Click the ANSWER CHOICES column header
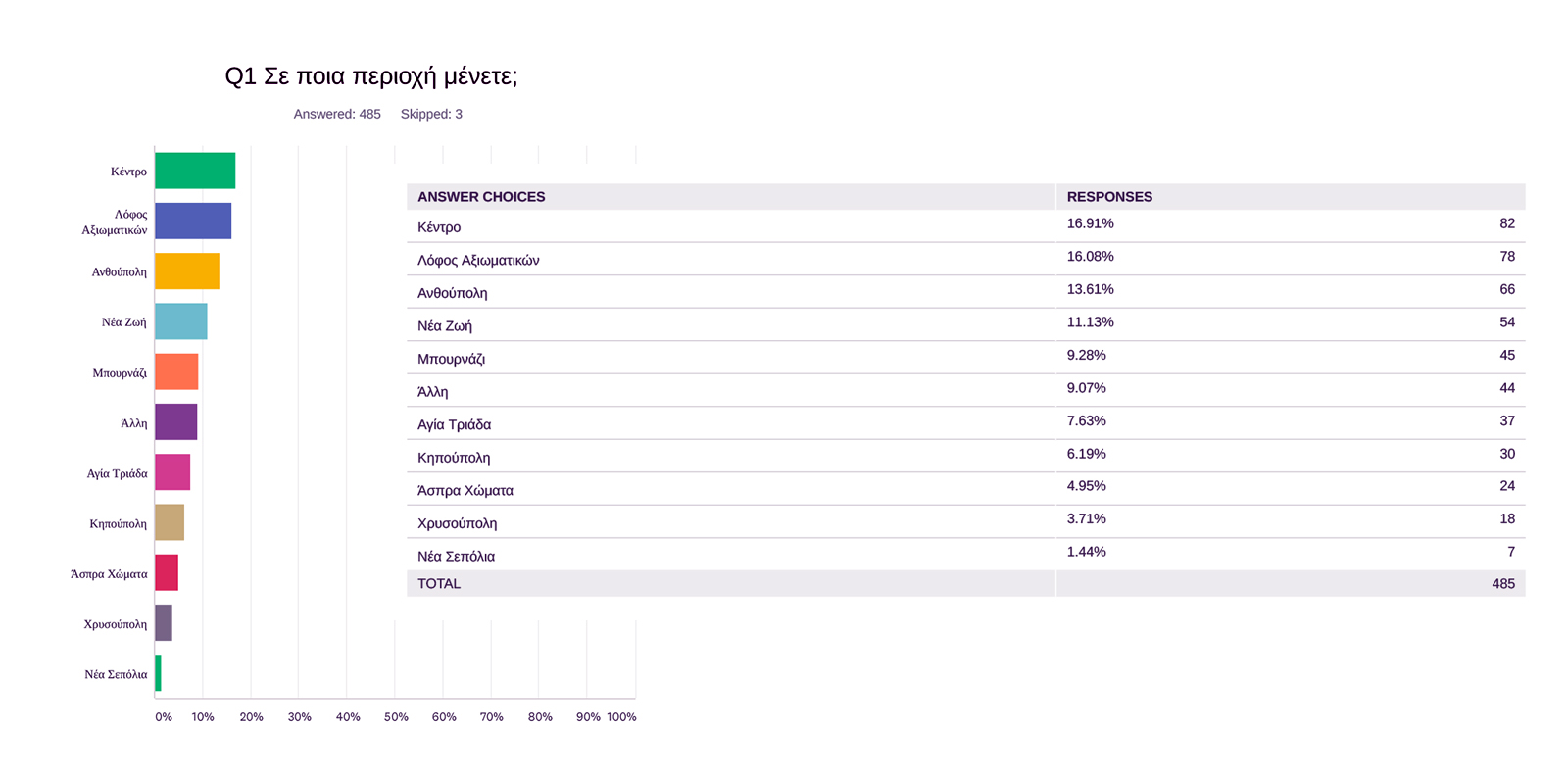The height and width of the screenshot is (784, 1568). tap(481, 197)
